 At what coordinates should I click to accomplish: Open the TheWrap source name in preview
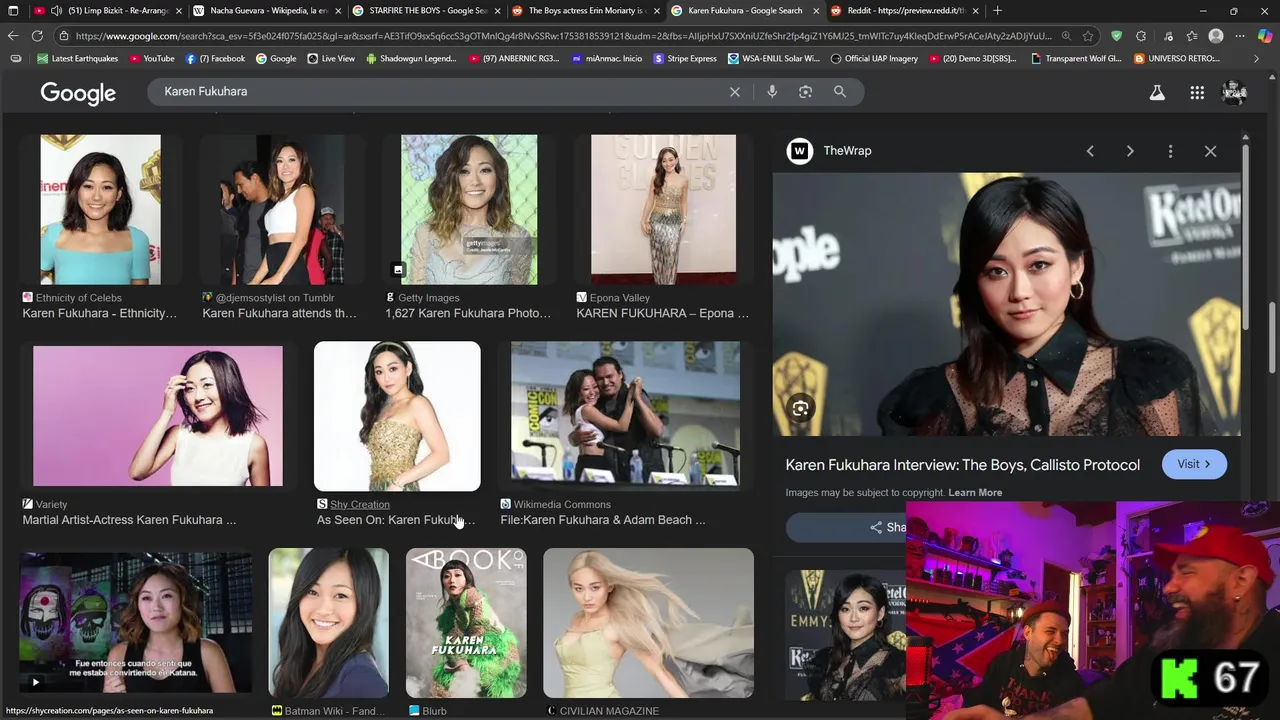click(847, 151)
